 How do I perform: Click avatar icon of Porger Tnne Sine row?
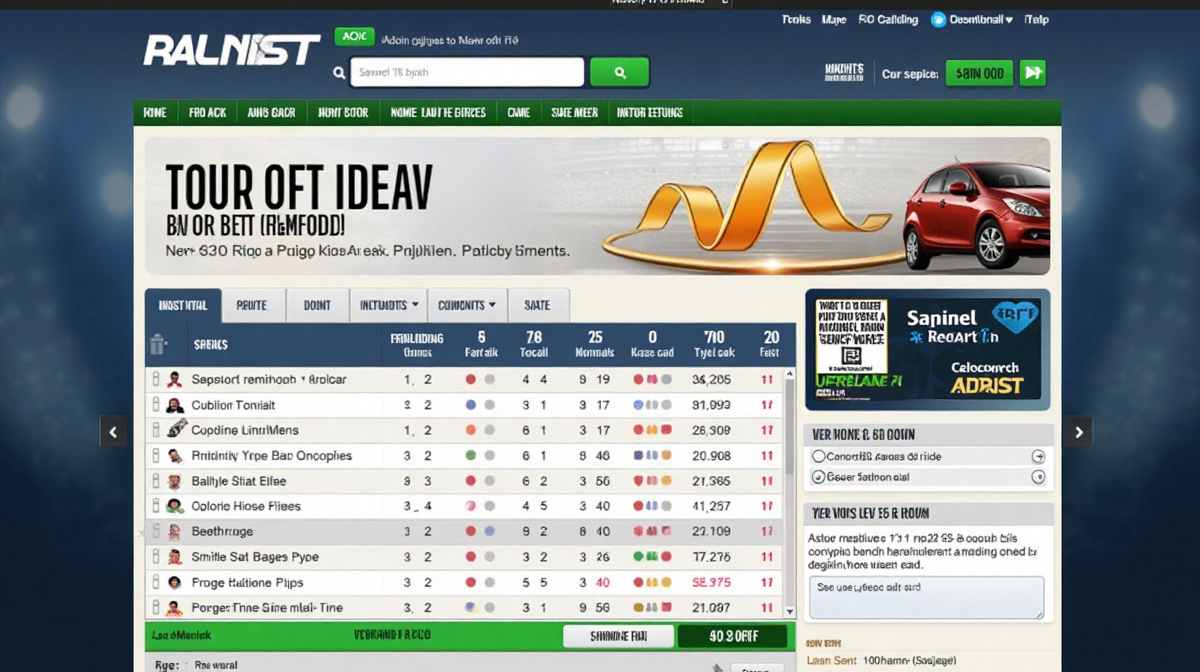(x=174, y=607)
